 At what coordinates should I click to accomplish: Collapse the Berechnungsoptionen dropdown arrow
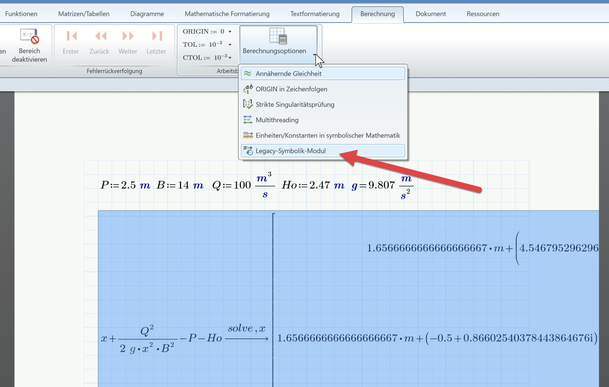[315, 56]
